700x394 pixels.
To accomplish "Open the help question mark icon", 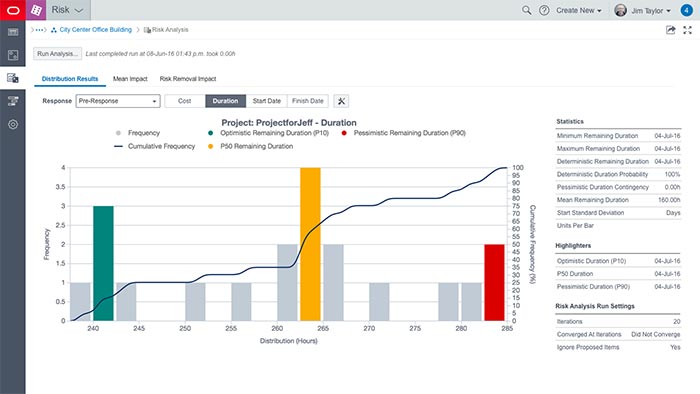I will tap(544, 10).
